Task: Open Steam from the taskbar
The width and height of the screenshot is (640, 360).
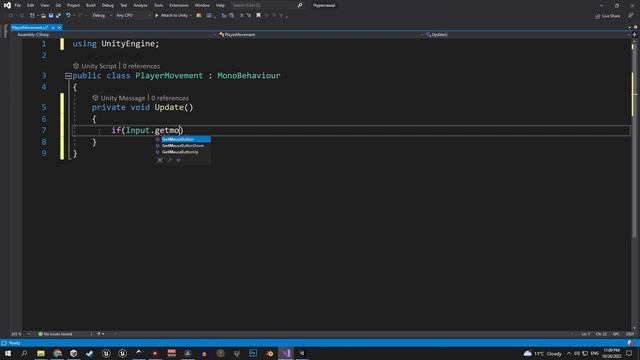Action: (90, 353)
